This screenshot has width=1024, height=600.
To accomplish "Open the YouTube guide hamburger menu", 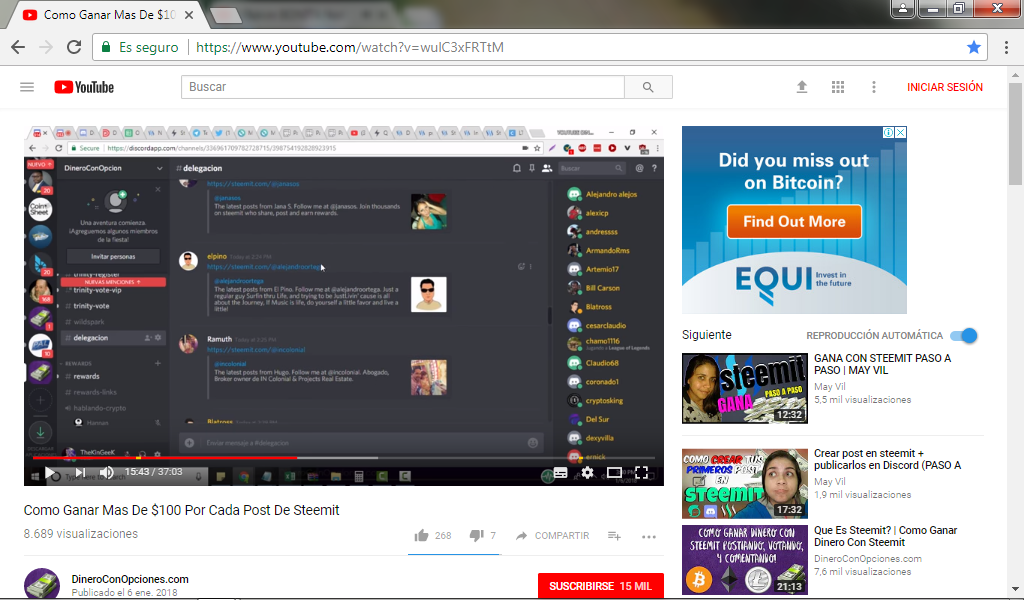I will click(x=27, y=87).
